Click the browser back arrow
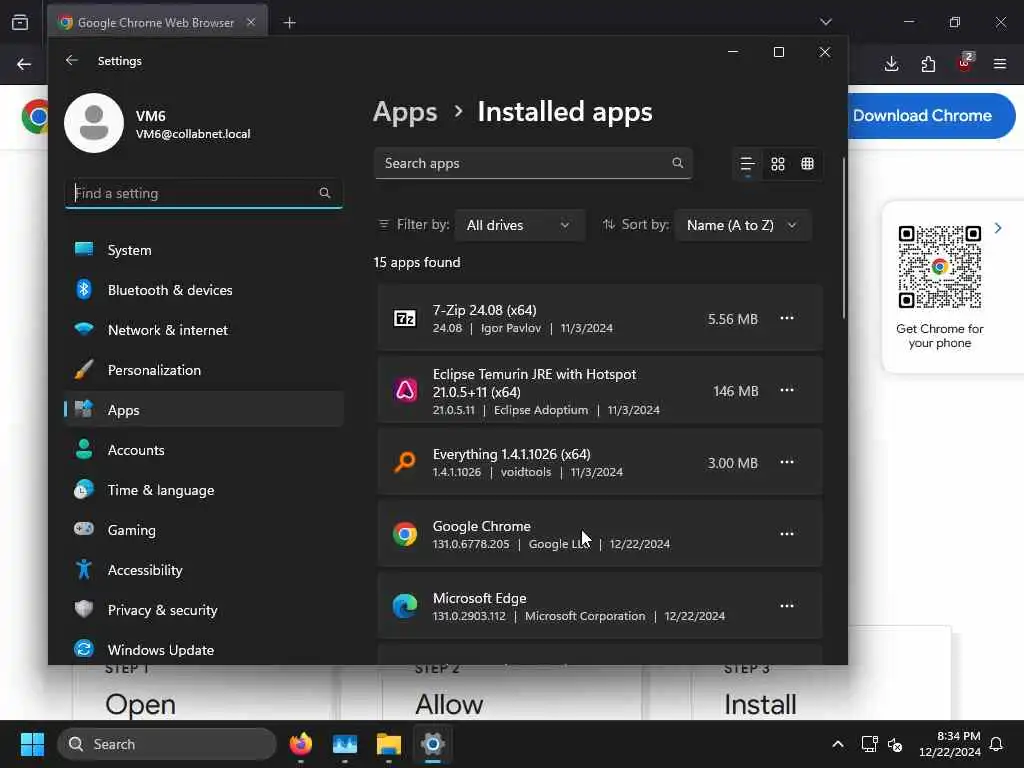The image size is (1024, 768). (24, 64)
